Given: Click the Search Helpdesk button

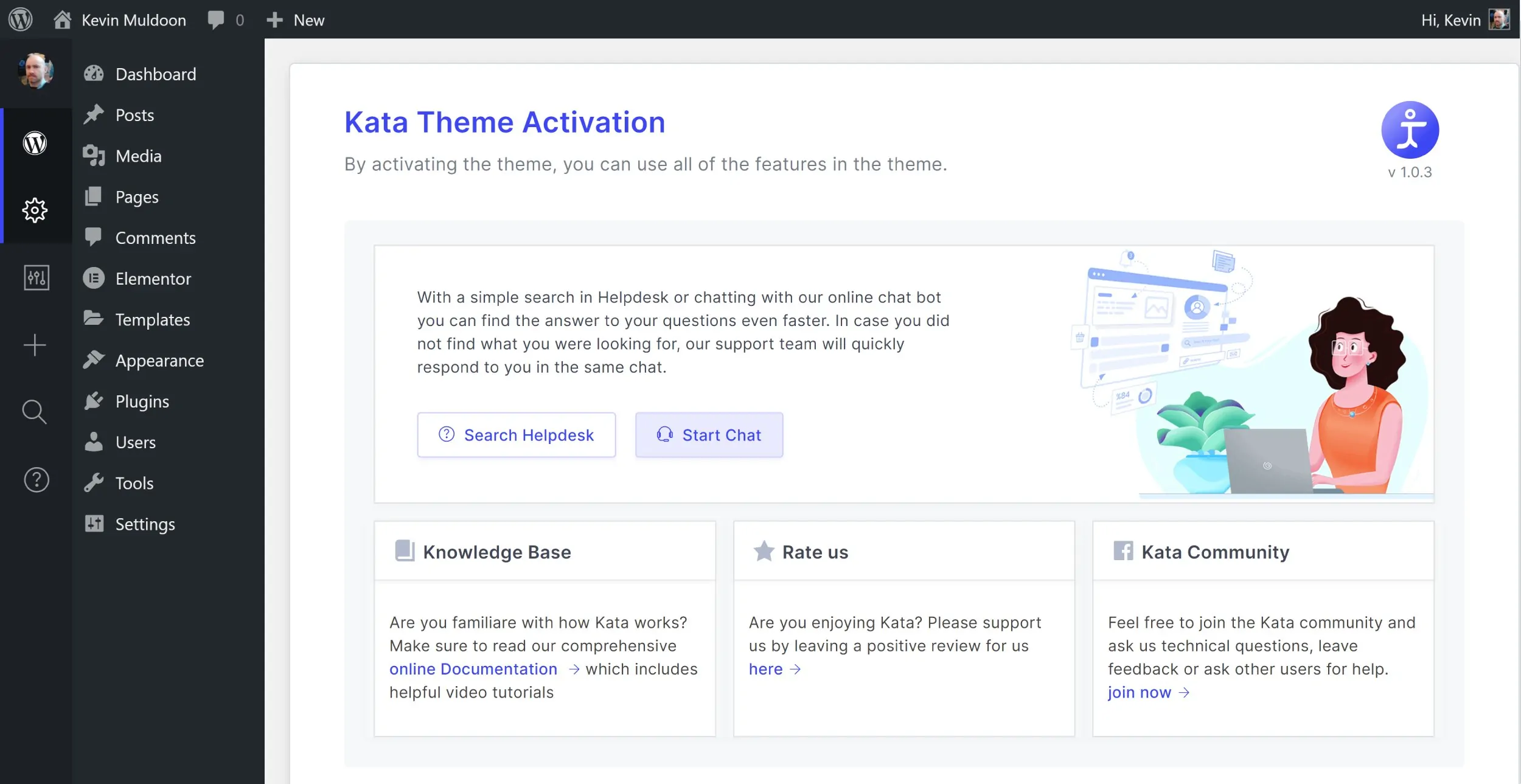Looking at the screenshot, I should pyautogui.click(x=516, y=435).
